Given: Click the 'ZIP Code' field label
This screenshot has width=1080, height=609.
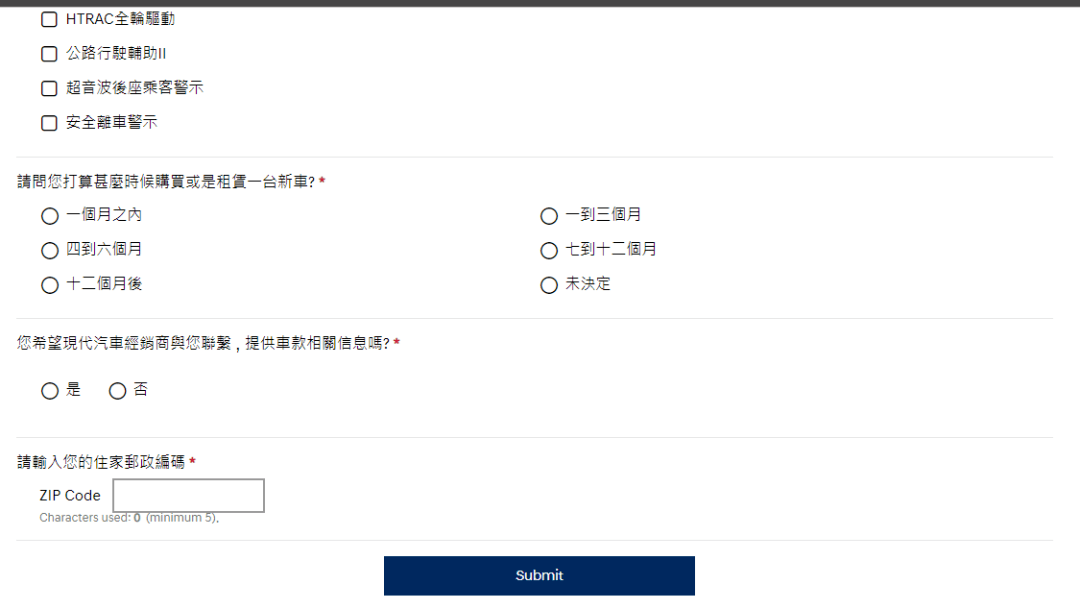Looking at the screenshot, I should (70, 495).
